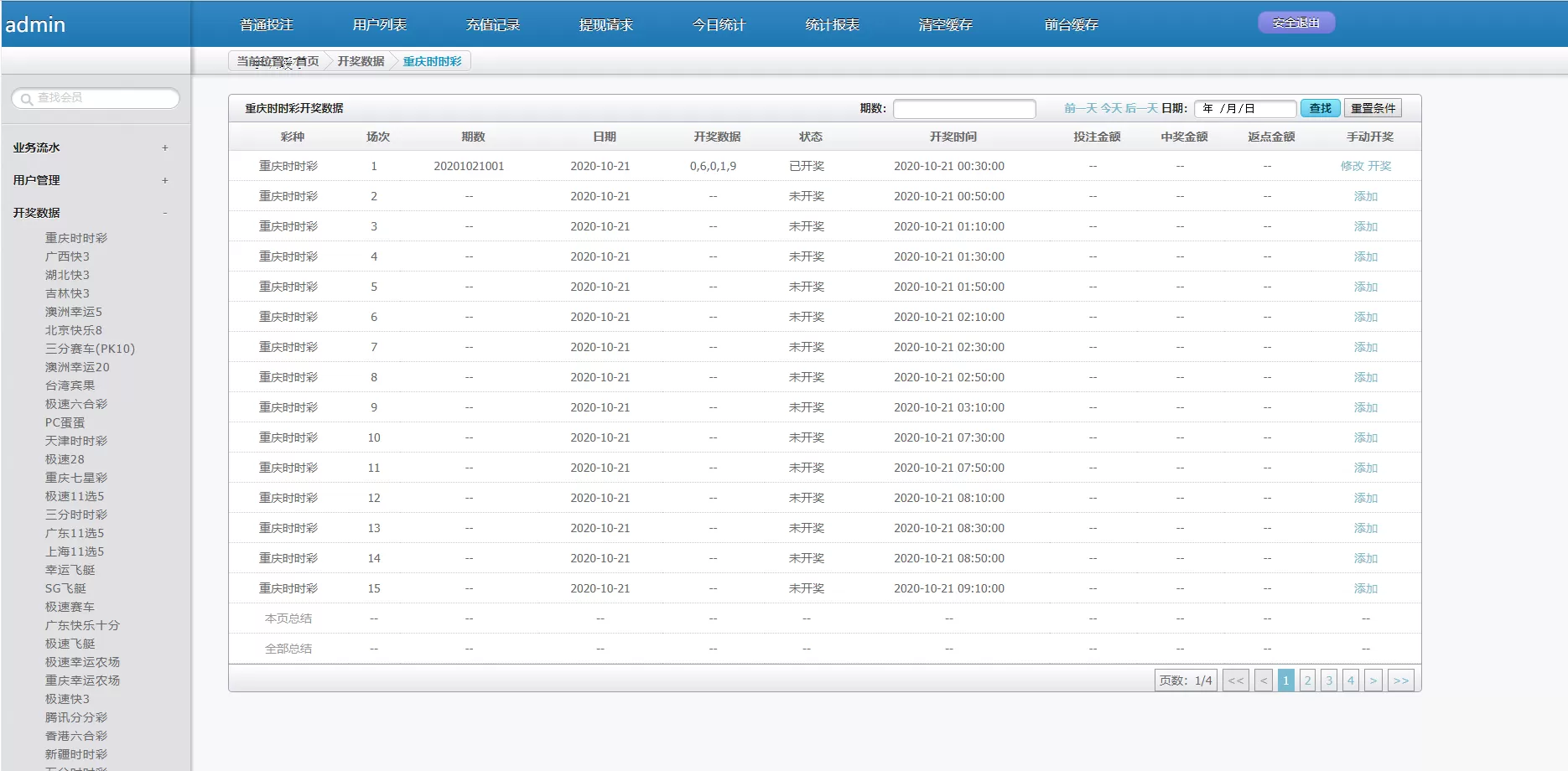The height and width of the screenshot is (771, 1568).
Task: Expand the 业务流水 sidebar section
Action: pyautogui.click(x=164, y=147)
